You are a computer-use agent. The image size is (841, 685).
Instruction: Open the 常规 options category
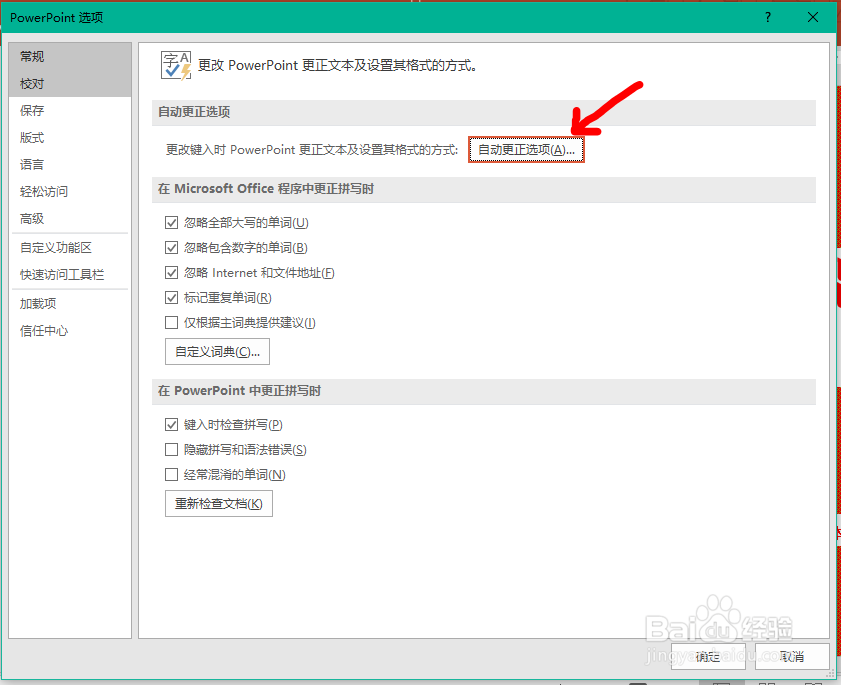tap(70, 56)
